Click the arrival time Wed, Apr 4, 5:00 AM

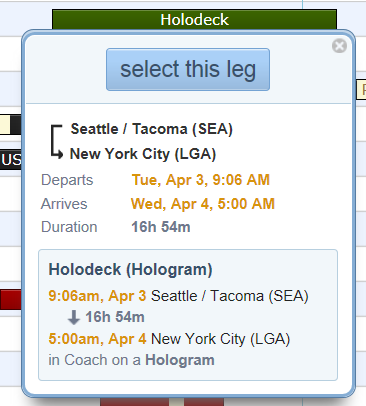pyautogui.click(x=203, y=204)
